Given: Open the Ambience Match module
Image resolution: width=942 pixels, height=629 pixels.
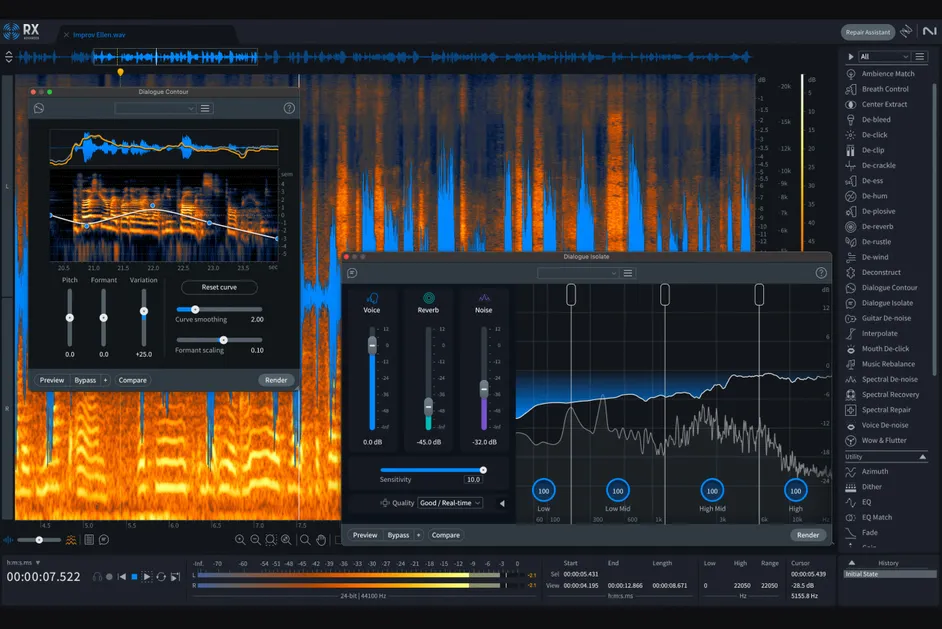Looking at the screenshot, I should click(881, 74).
